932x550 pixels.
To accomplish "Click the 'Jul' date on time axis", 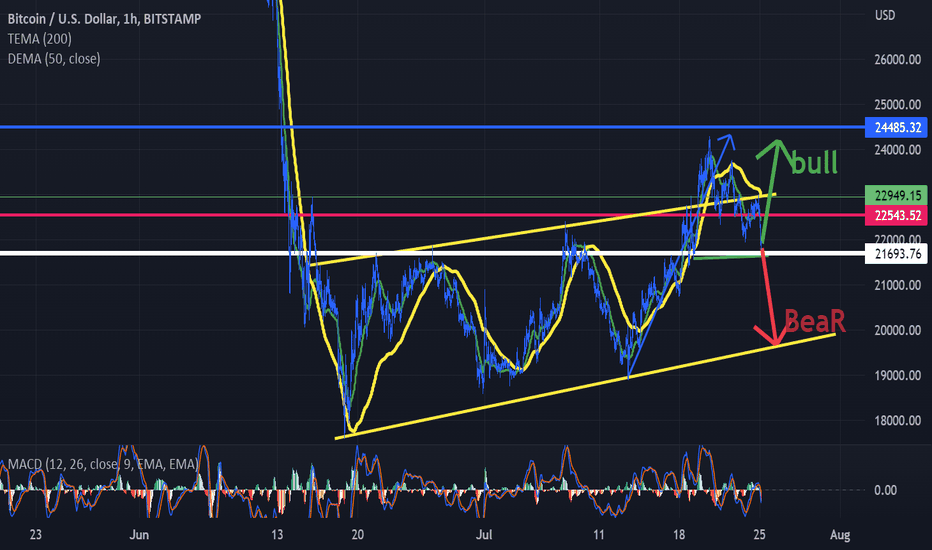I will point(484,535).
